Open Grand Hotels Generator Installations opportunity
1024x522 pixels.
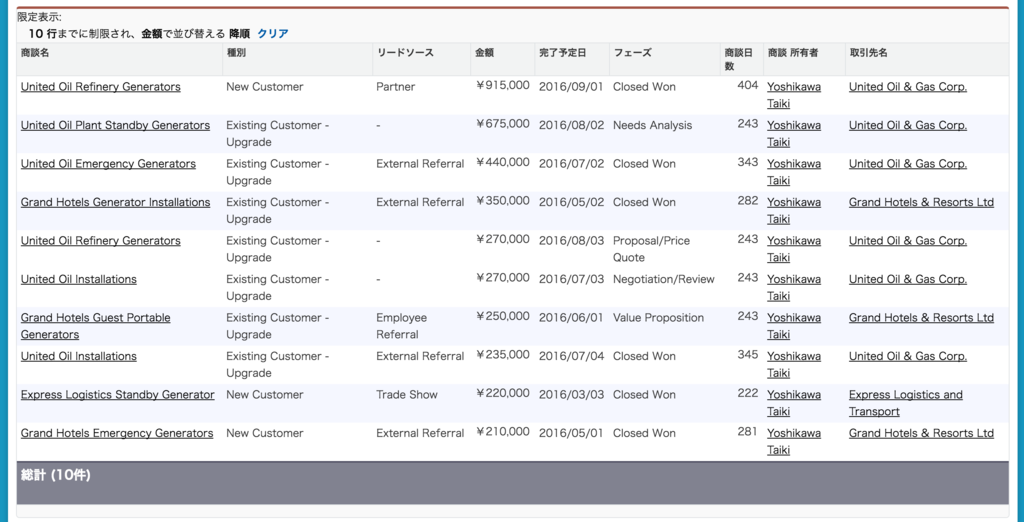click(116, 203)
